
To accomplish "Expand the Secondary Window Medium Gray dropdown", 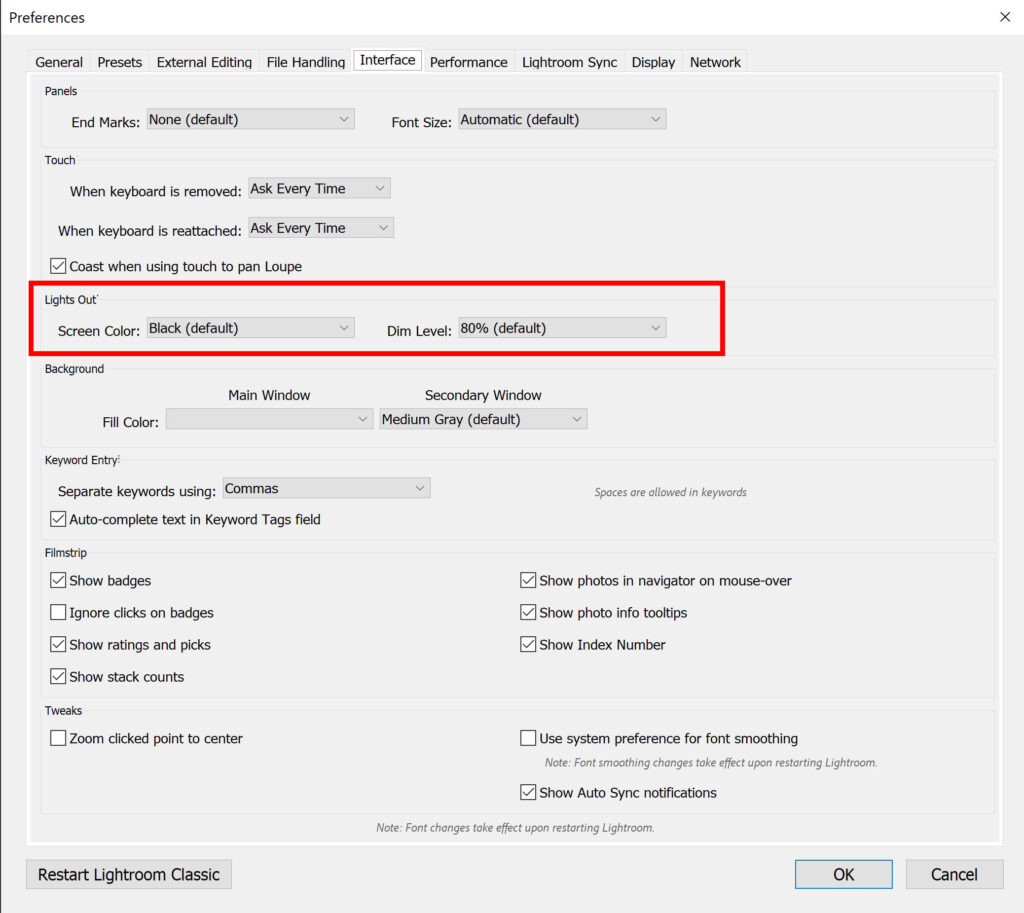I will point(483,419).
